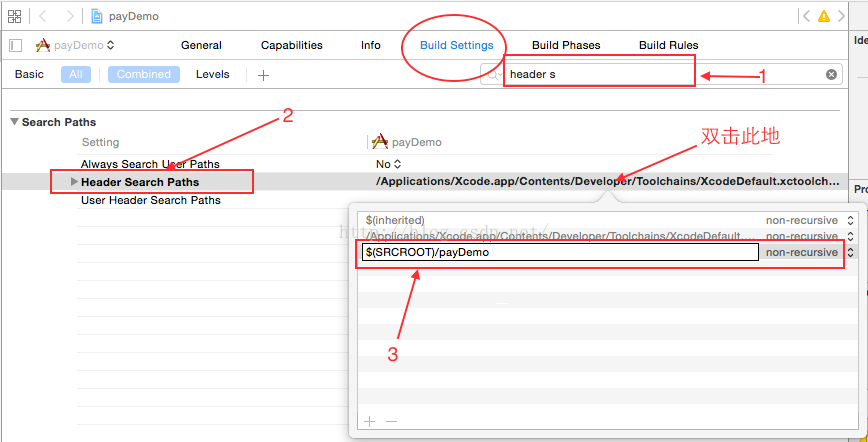Remove selected path in popover

coord(391,422)
